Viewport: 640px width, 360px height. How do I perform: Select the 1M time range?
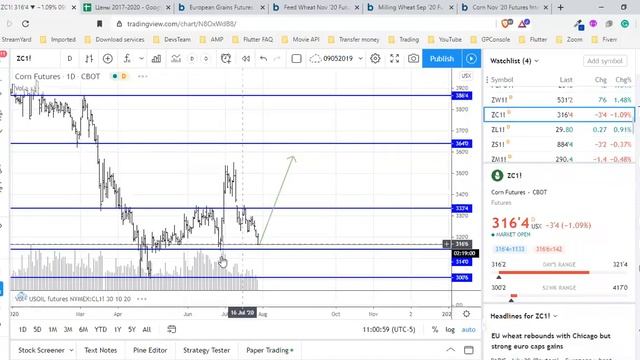53,329
